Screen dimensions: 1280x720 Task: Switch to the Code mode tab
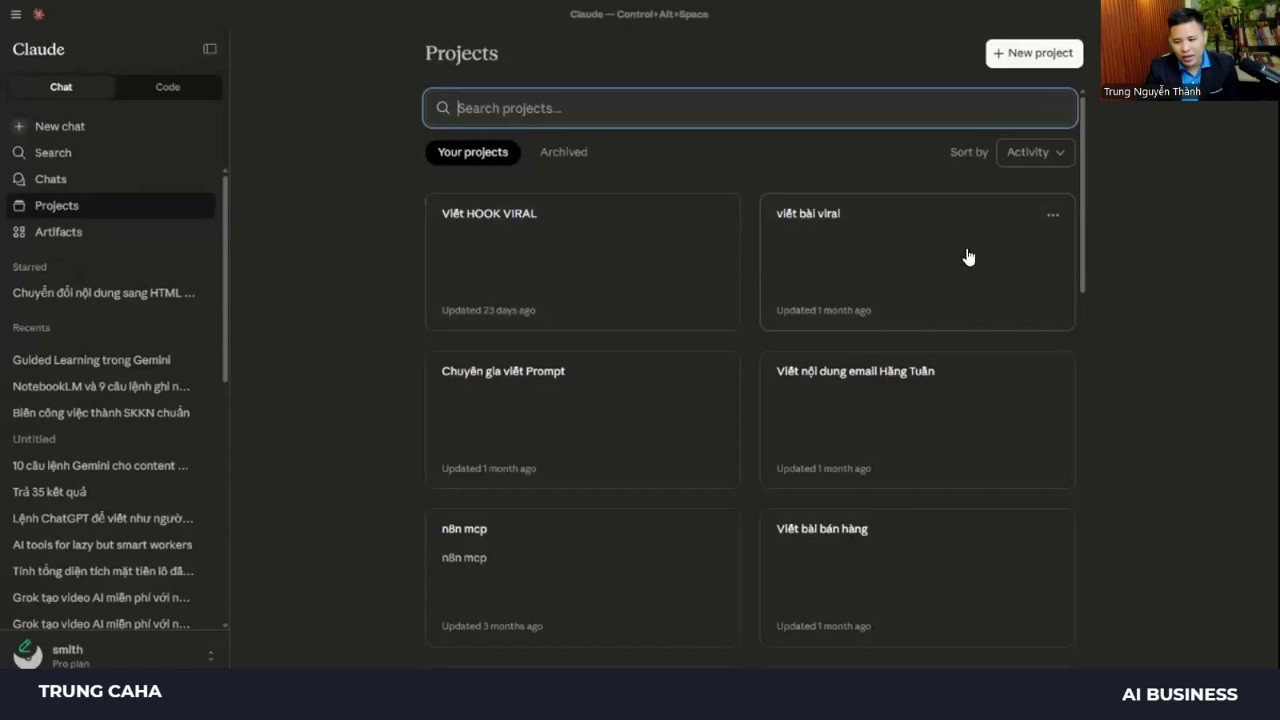[168, 87]
